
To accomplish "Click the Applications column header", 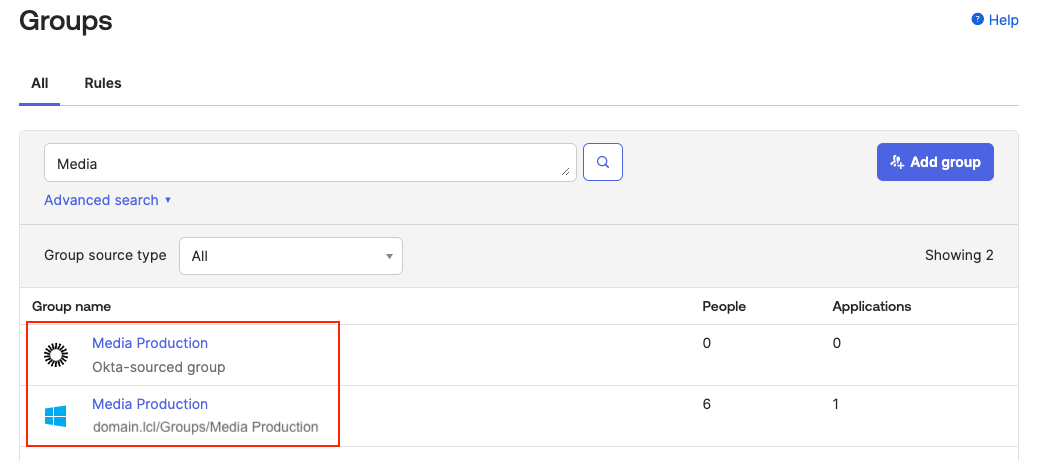I will click(872, 306).
